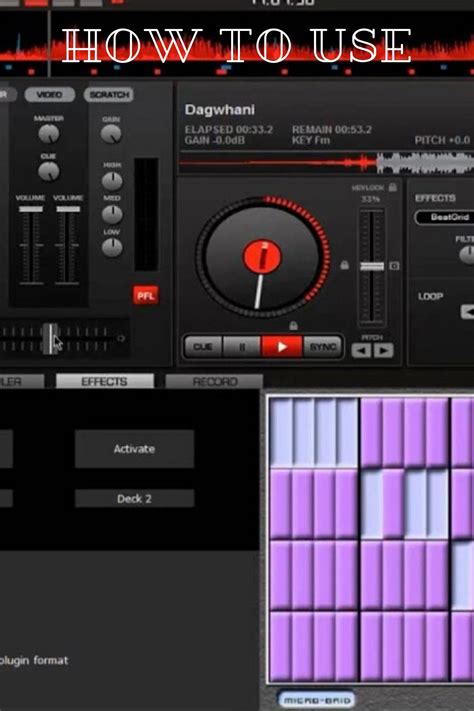The image size is (474, 711).
Task: Seek in the Dagwhani track waveform
Action: coord(327,163)
